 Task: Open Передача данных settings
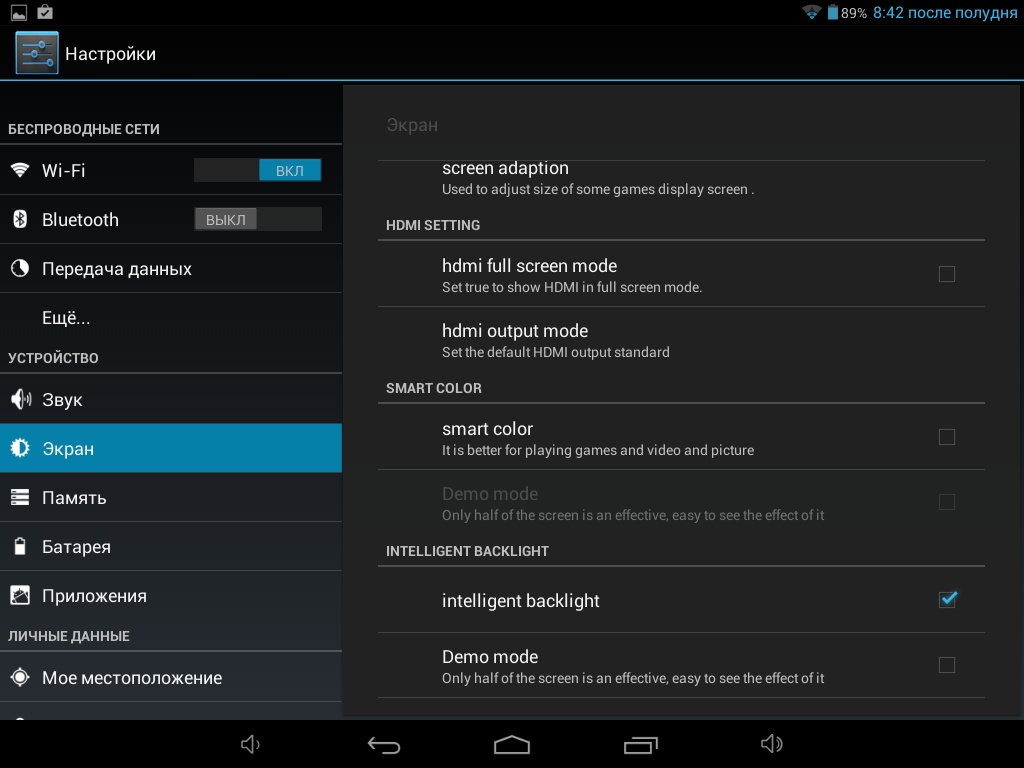(x=116, y=269)
